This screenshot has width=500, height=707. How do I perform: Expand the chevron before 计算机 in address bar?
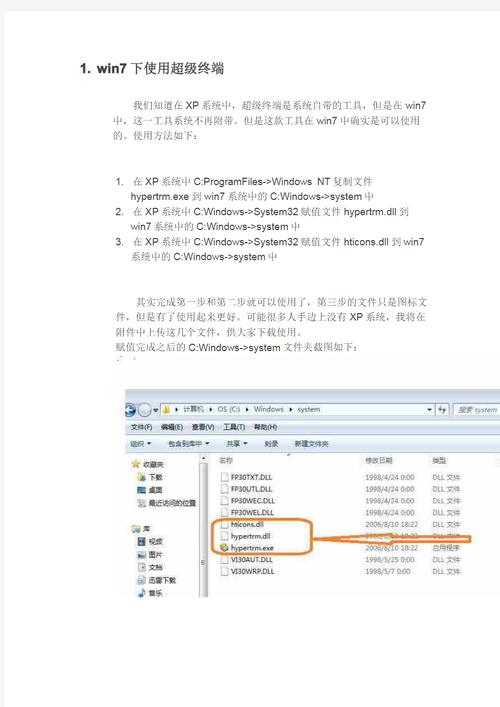(x=177, y=409)
